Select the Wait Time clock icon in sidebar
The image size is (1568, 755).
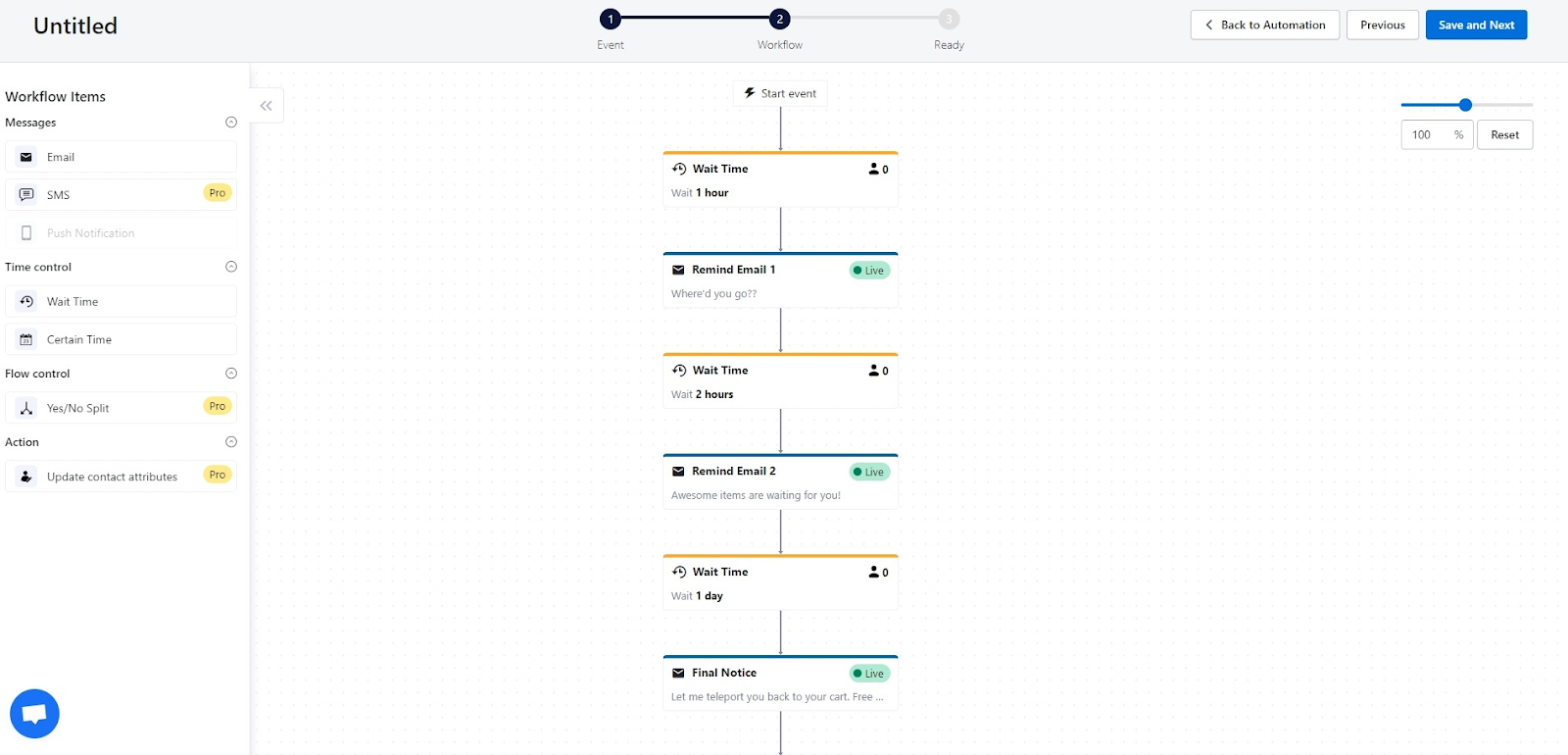[x=26, y=302]
